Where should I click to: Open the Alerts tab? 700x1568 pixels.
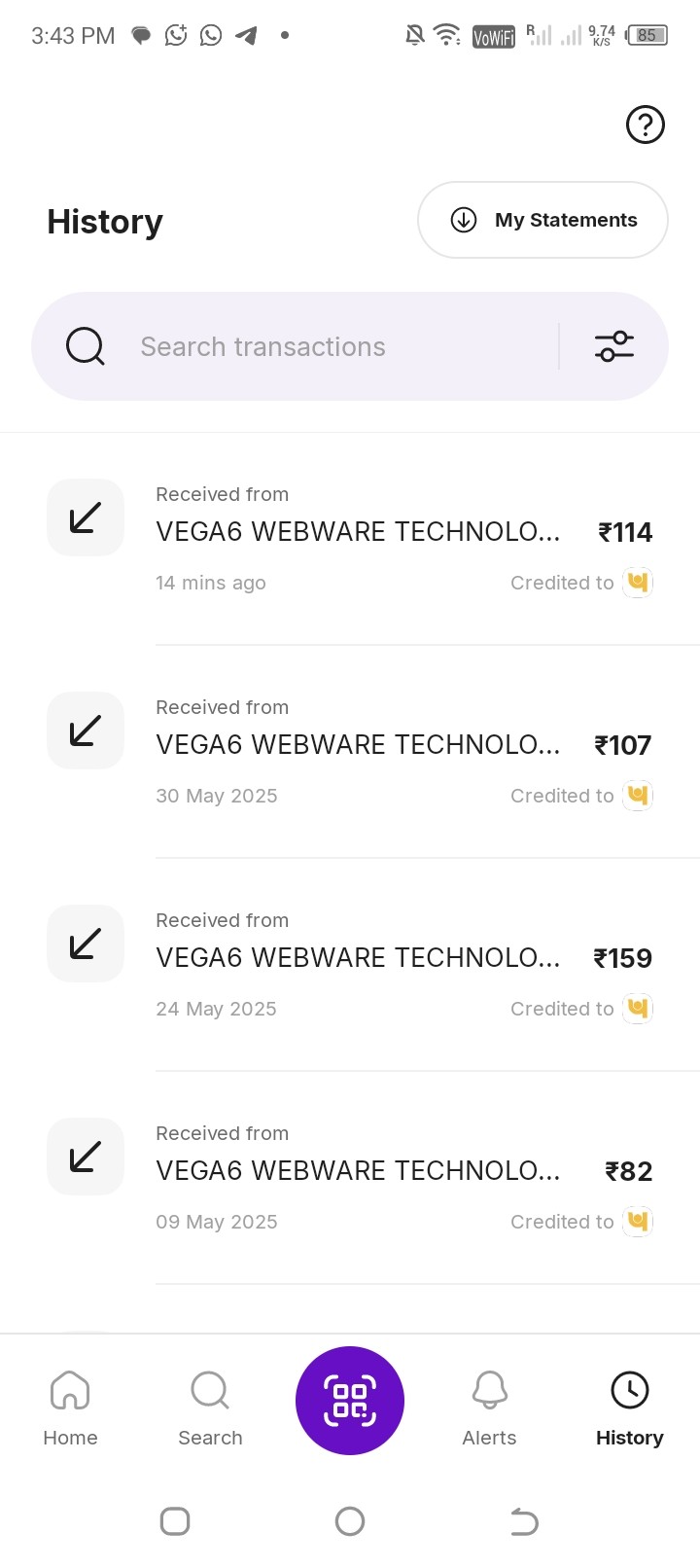[490, 1408]
